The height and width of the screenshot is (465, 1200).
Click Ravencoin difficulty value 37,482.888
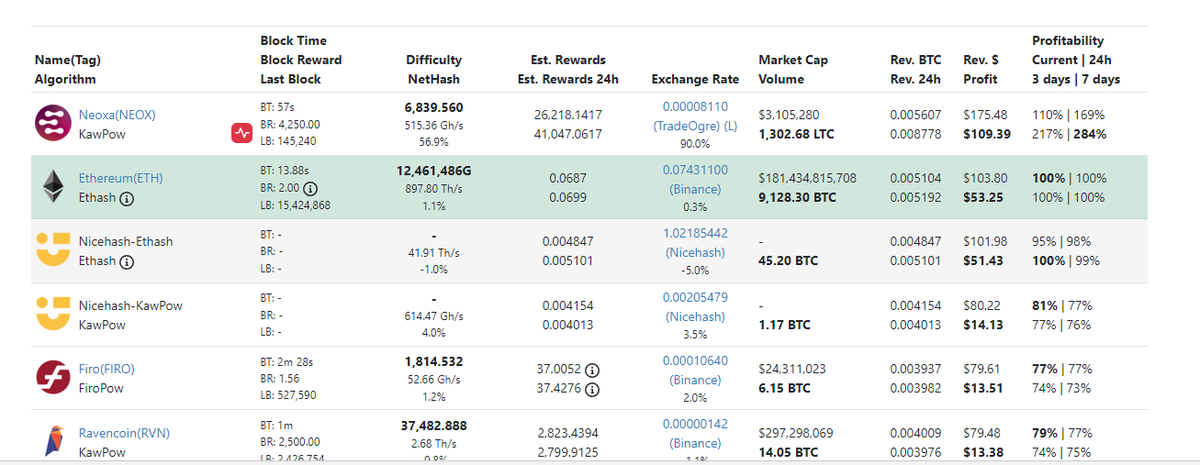pos(434,424)
